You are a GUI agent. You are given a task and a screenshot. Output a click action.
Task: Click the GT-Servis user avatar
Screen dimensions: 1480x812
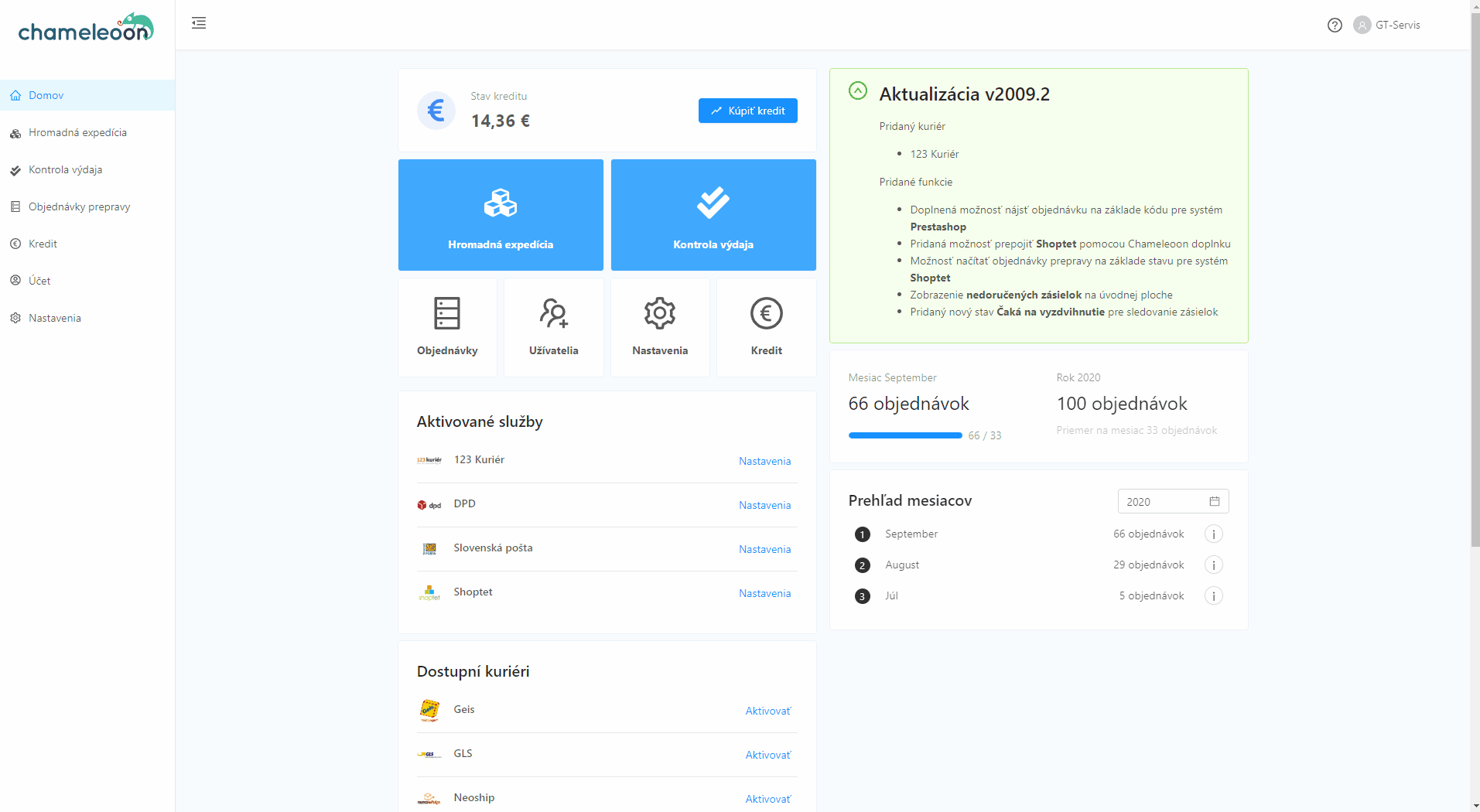coord(1362,25)
